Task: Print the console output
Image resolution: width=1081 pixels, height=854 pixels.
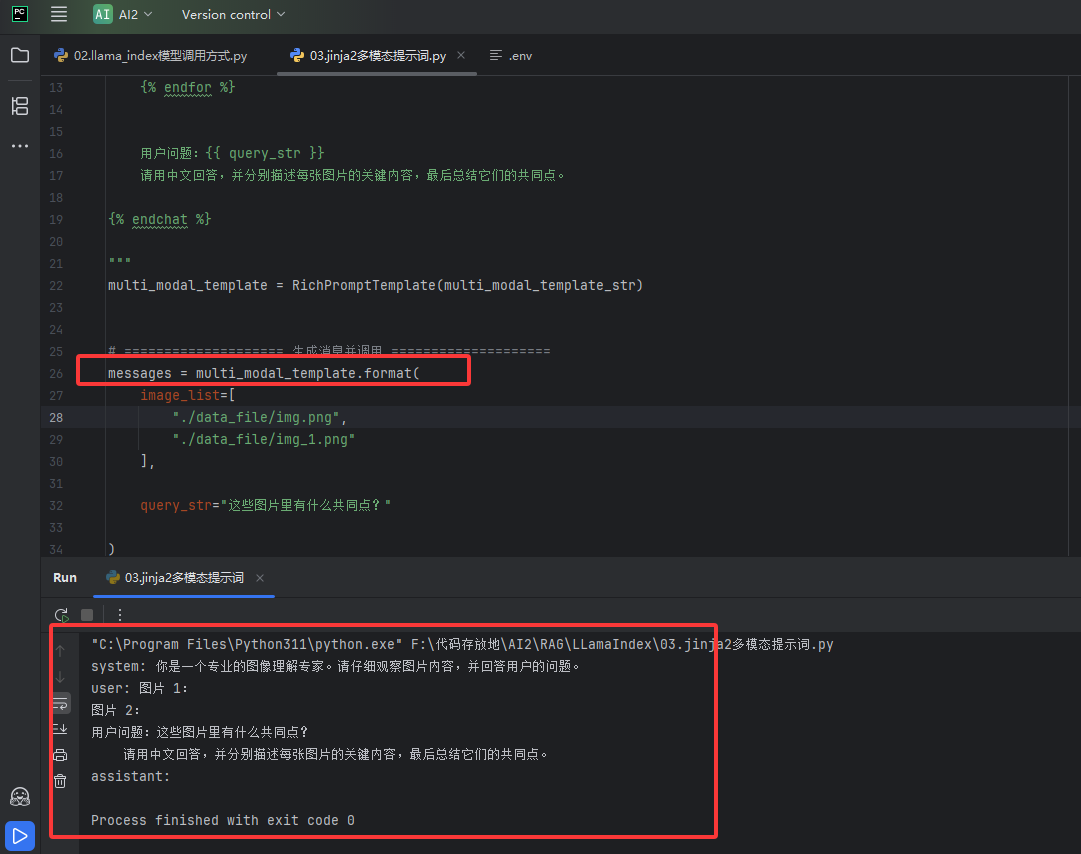Action: coord(61,755)
